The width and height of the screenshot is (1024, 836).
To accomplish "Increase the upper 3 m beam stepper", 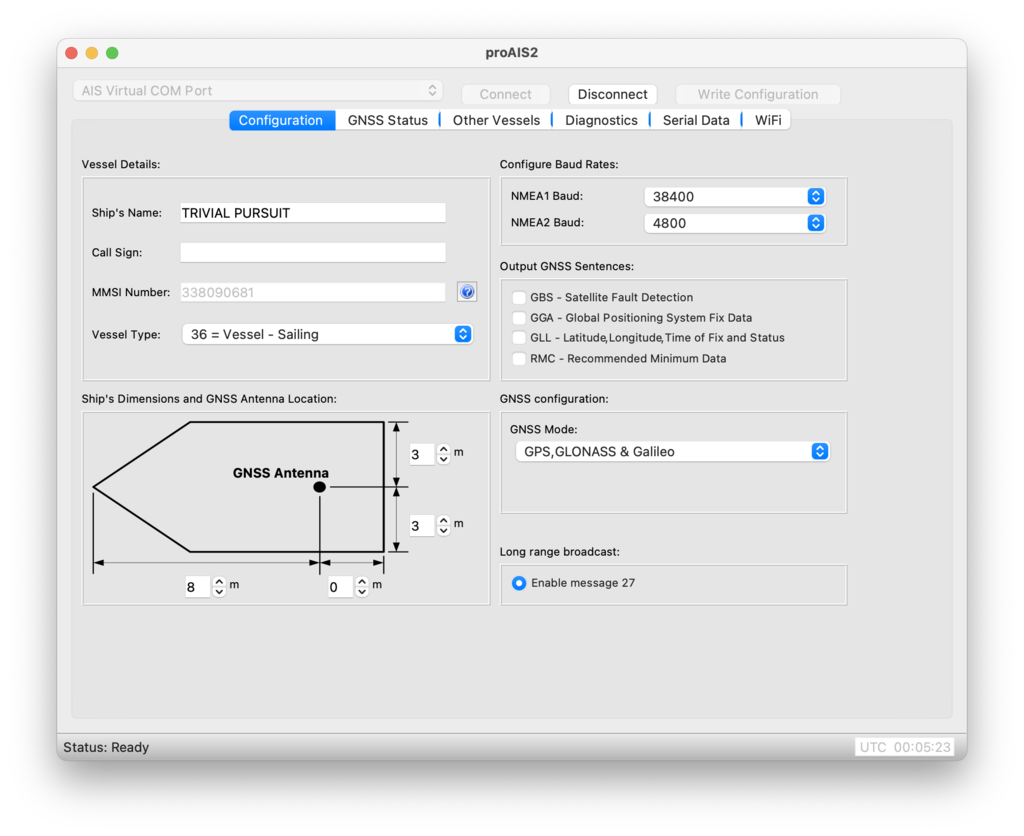I will click(444, 449).
